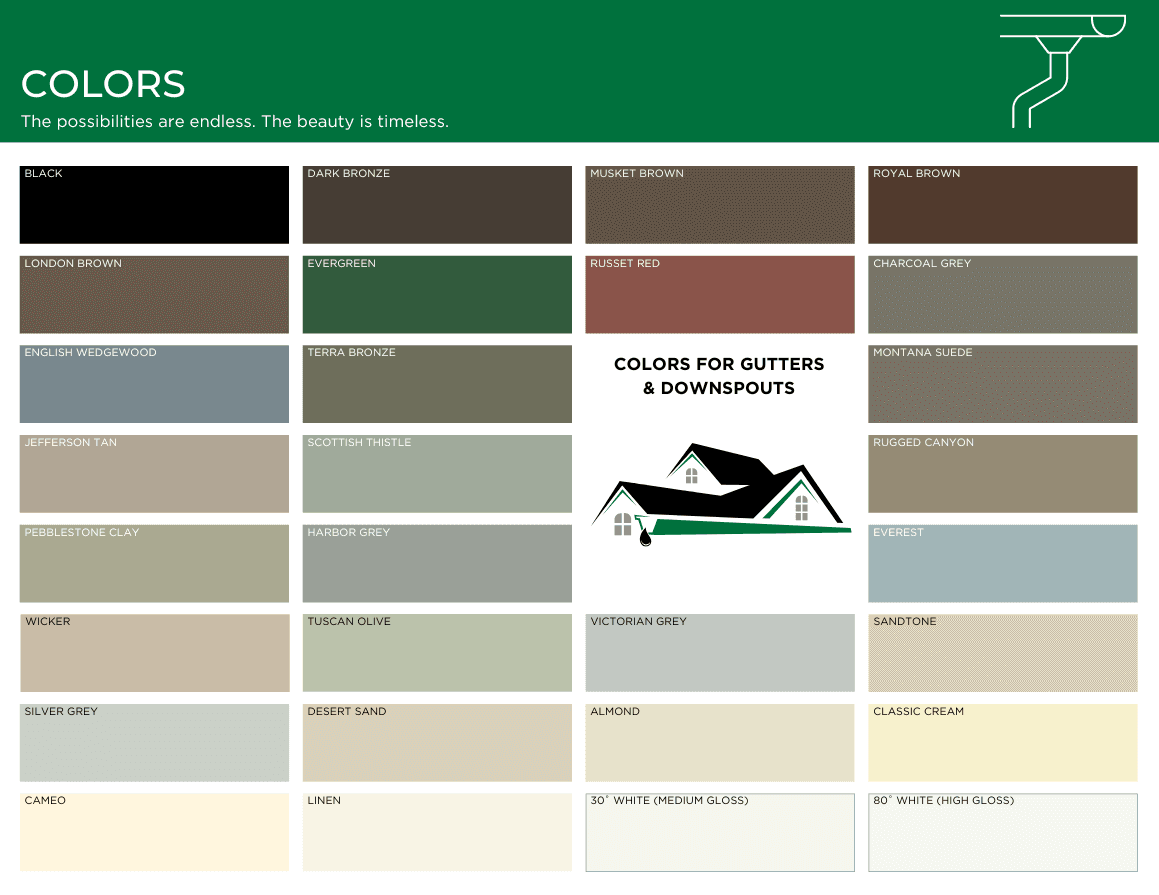Select the English Wedgewood swatch
Screen dimensions: 1159x895
(x=154, y=384)
